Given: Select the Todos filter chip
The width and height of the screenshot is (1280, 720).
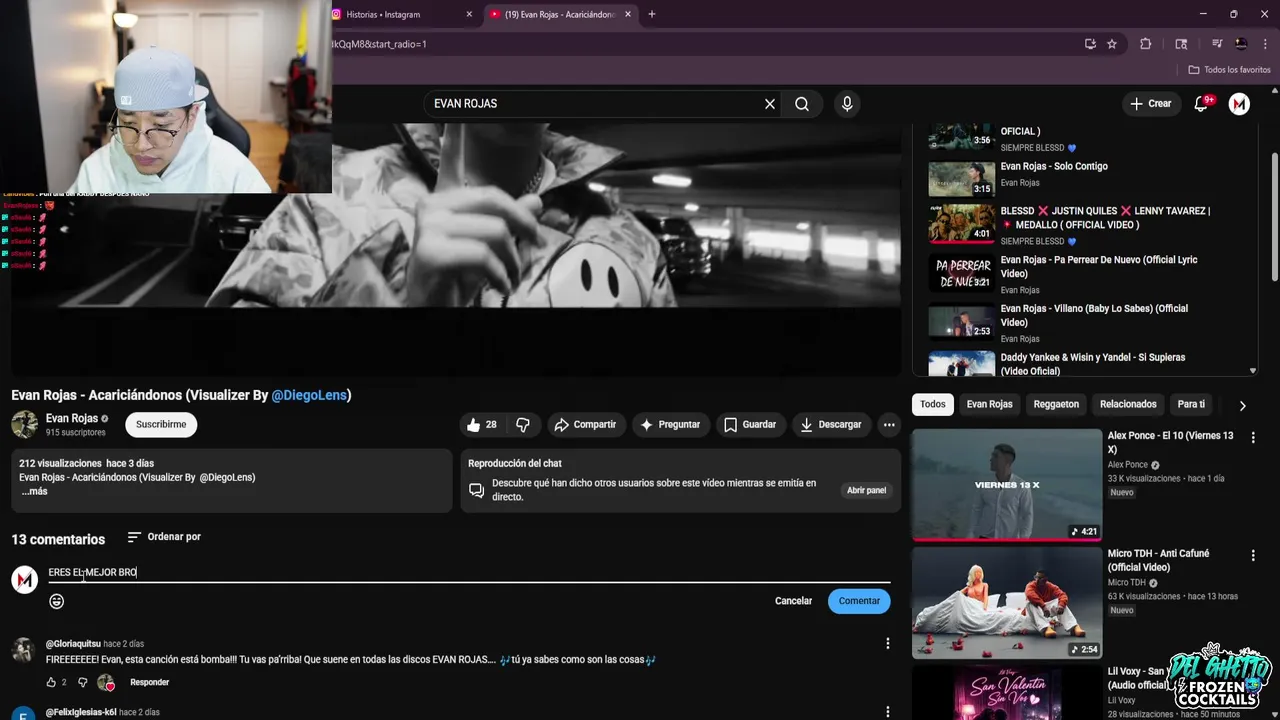Looking at the screenshot, I should 933,404.
